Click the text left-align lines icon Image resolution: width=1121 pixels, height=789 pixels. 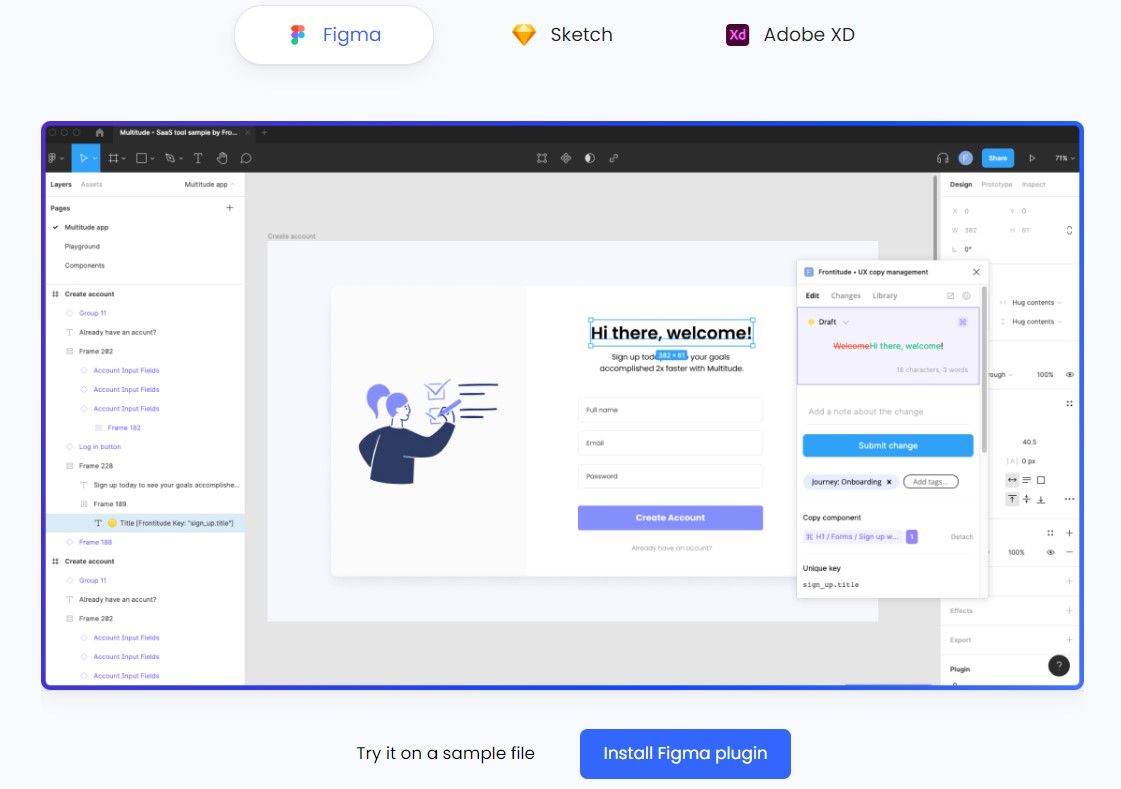coord(1026,480)
